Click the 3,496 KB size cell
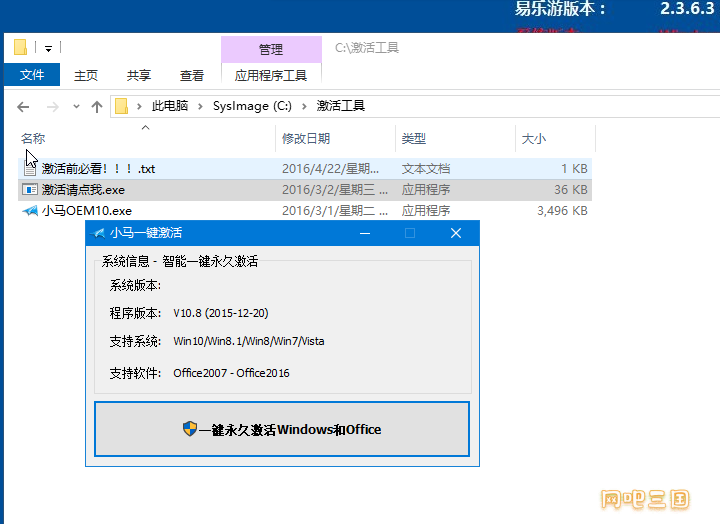Viewport: 720px width, 524px height. 562,211
